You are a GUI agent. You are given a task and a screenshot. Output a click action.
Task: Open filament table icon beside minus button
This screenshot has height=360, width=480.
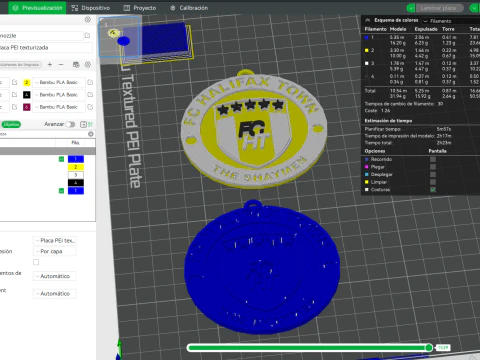[76, 64]
